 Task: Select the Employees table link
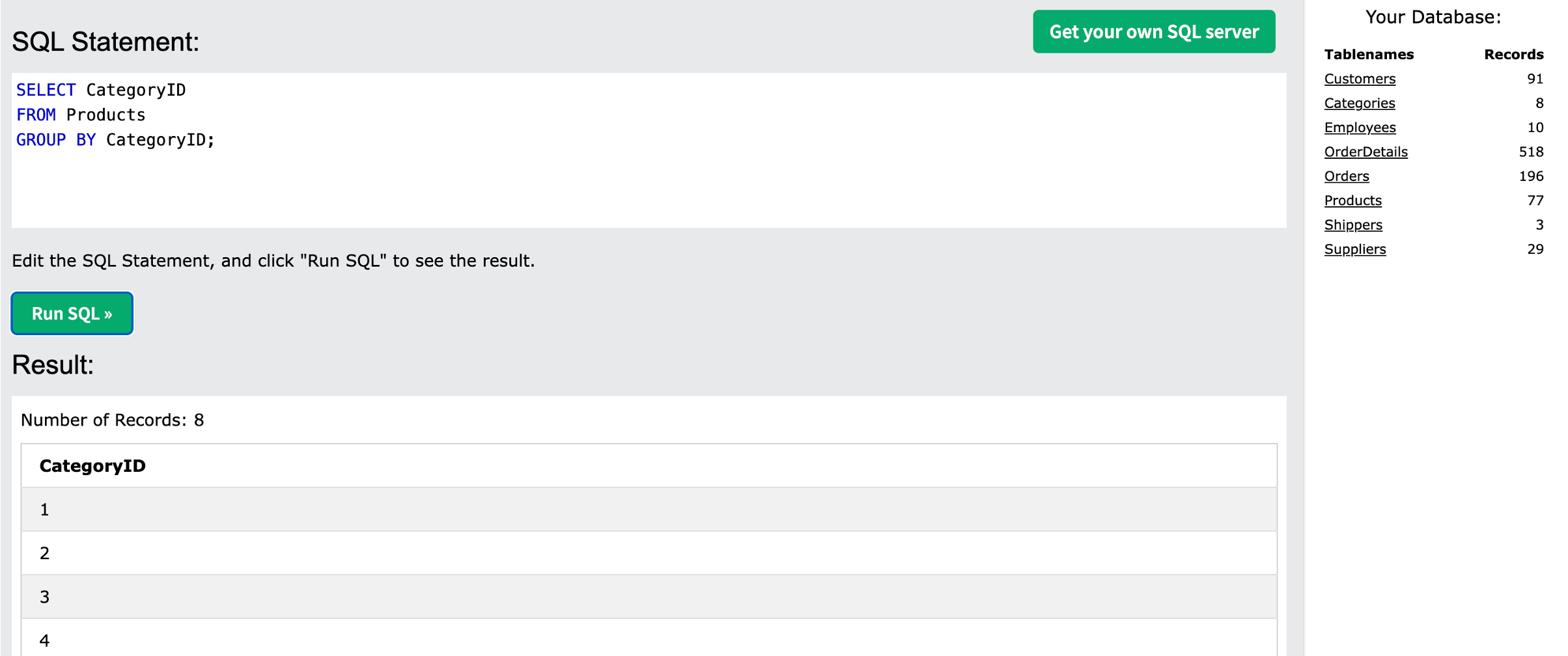click(x=1360, y=128)
